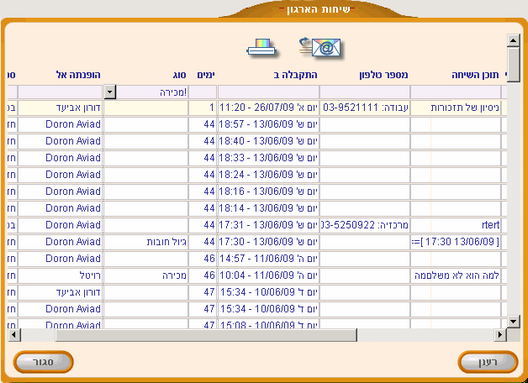Click the הופנתה אל column header

pyautogui.click(x=78, y=75)
